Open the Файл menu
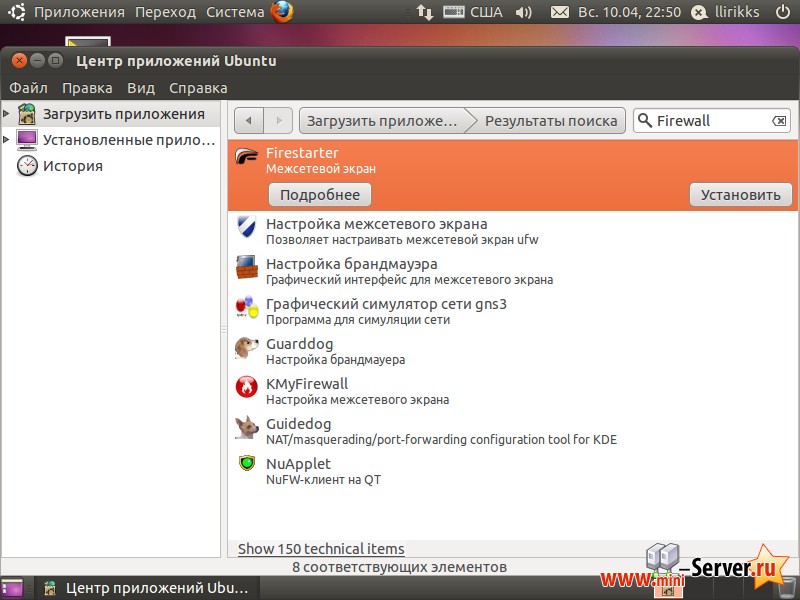This screenshot has width=800, height=600. 28,88
